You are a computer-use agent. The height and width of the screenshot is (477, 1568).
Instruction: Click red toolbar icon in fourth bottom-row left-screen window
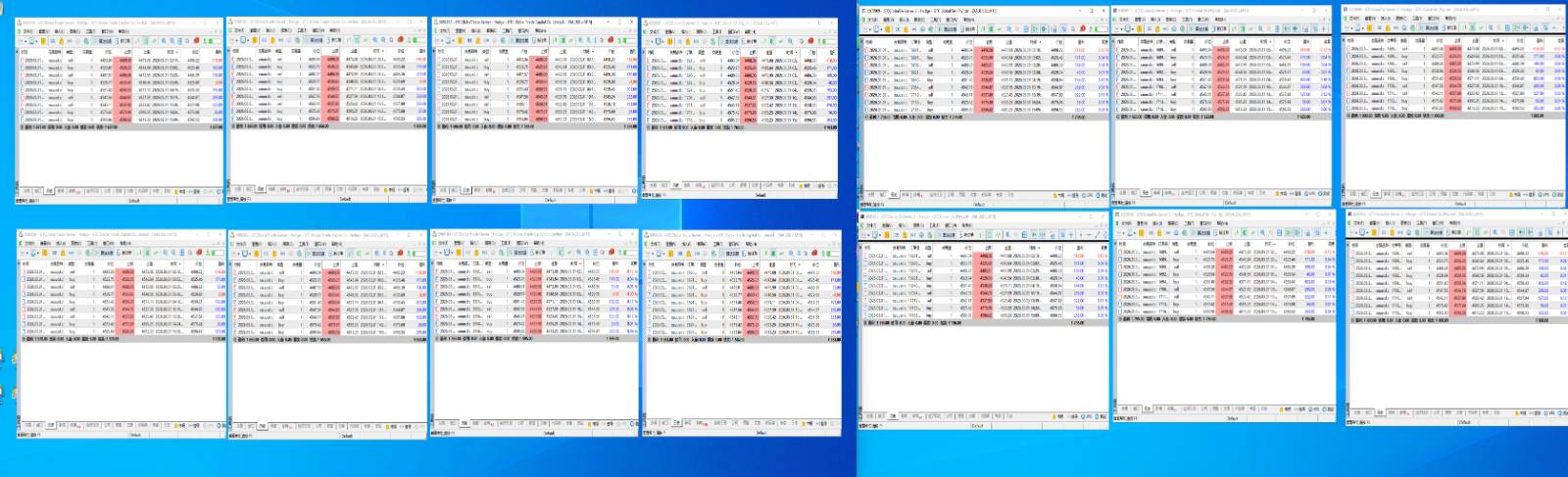pyautogui.click(x=814, y=253)
